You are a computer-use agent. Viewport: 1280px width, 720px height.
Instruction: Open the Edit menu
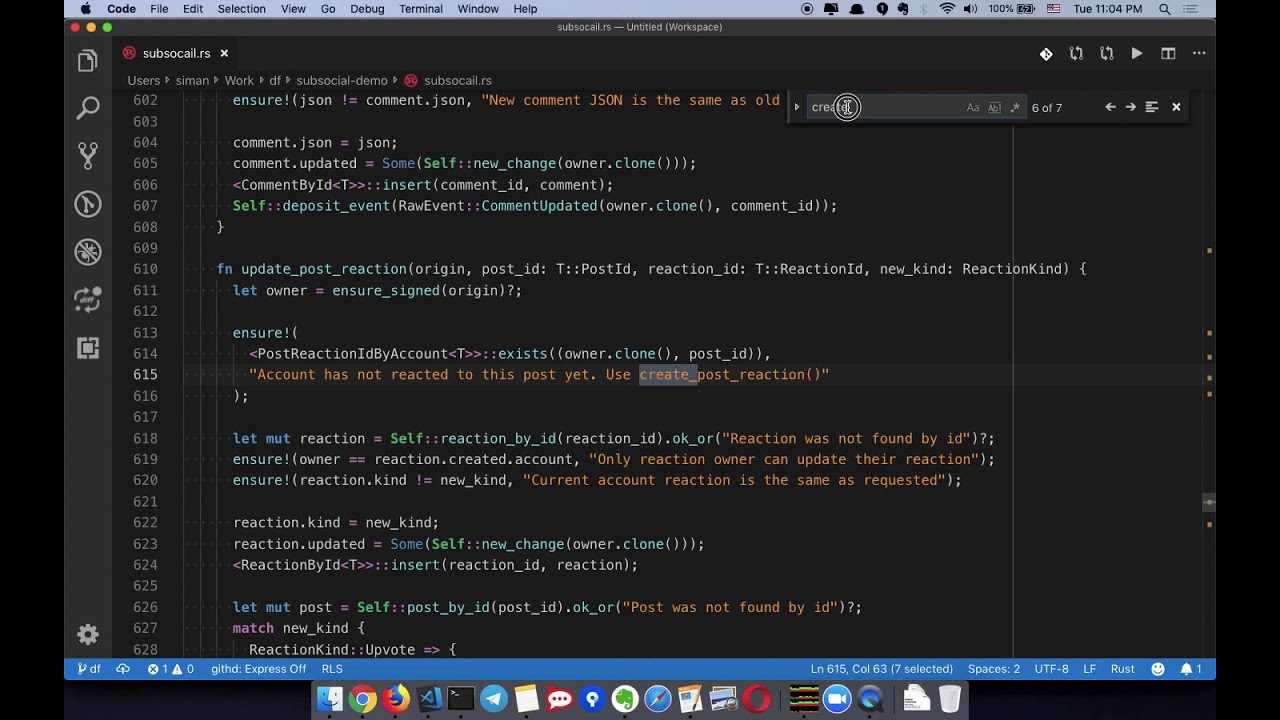point(193,9)
